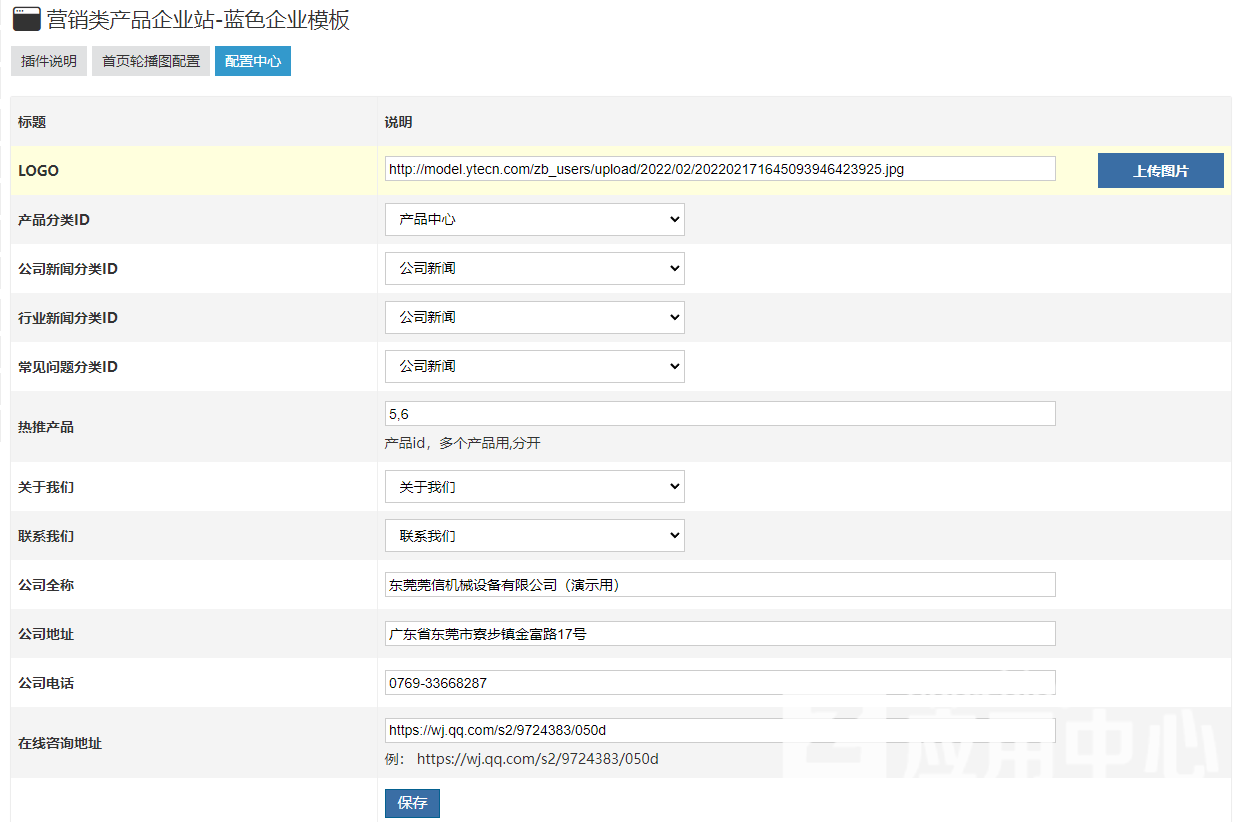This screenshot has height=822, width=1240.
Task: Click the 说明 column header
Action: coord(398,122)
